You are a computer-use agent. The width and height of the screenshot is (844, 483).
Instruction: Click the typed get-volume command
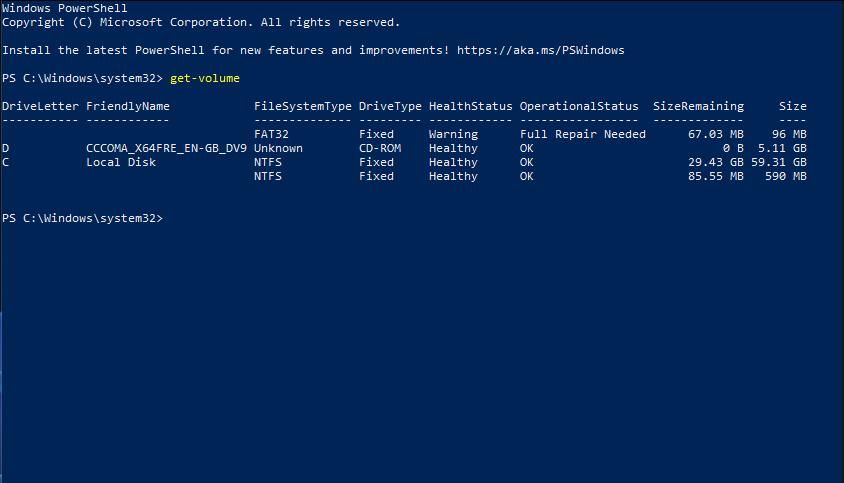pyautogui.click(x=205, y=78)
